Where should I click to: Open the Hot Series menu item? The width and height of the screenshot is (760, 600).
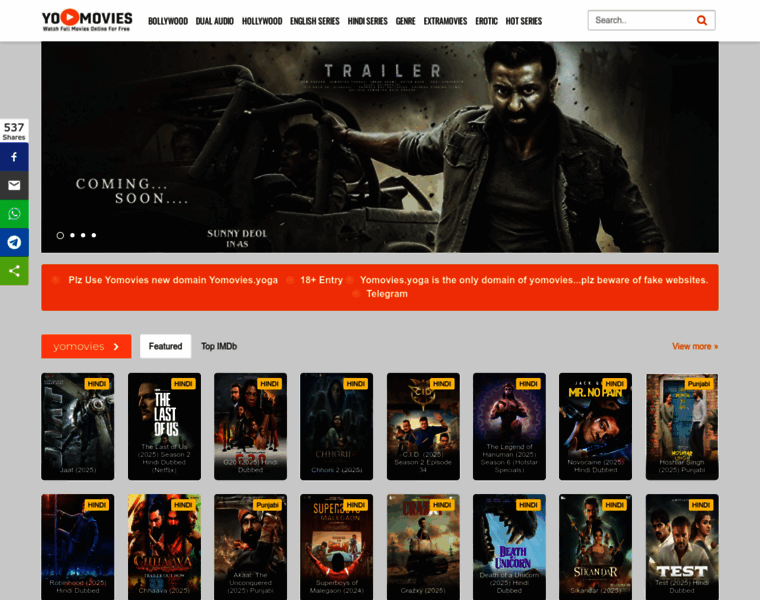point(524,21)
